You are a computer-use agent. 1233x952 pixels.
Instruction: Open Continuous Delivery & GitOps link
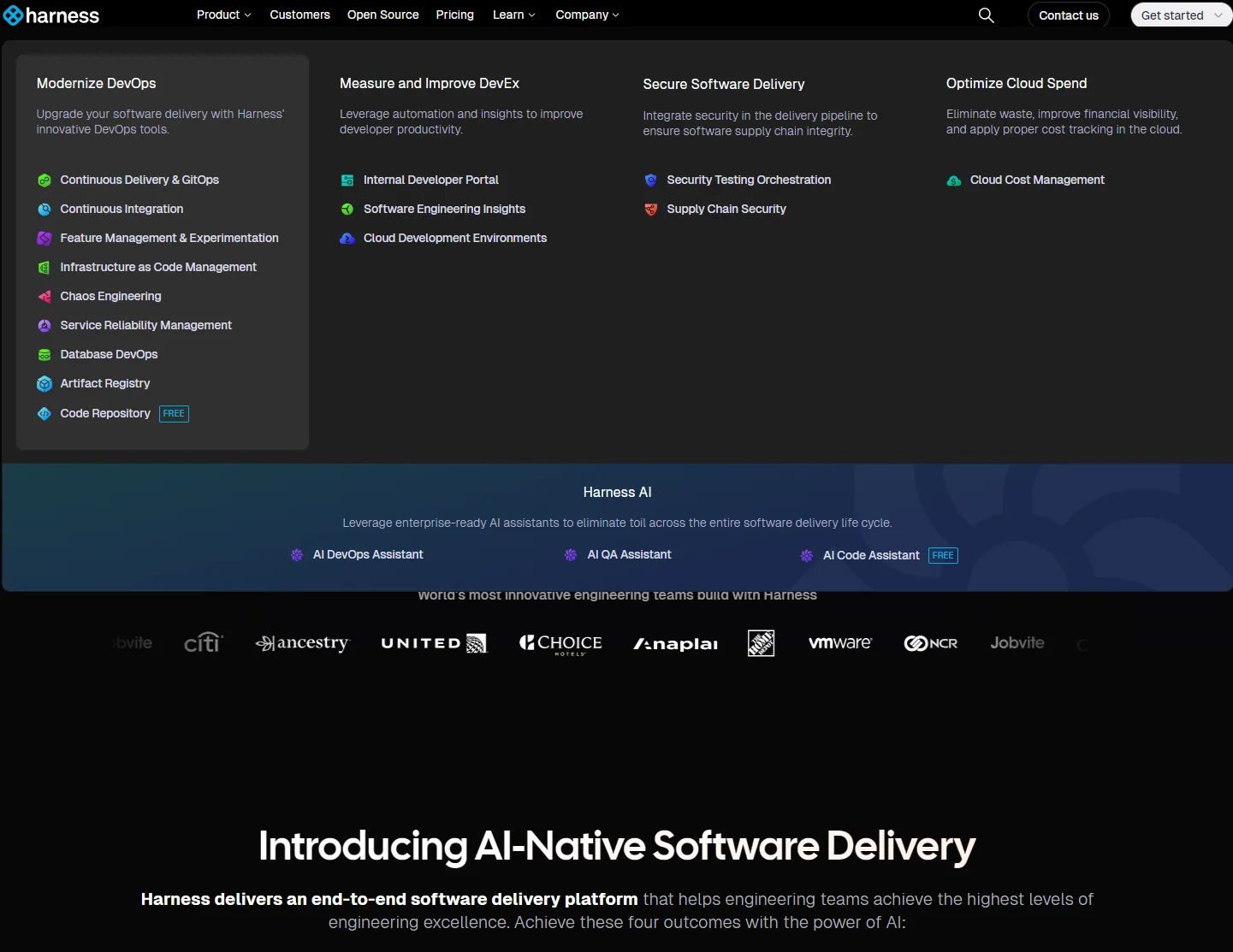(139, 180)
